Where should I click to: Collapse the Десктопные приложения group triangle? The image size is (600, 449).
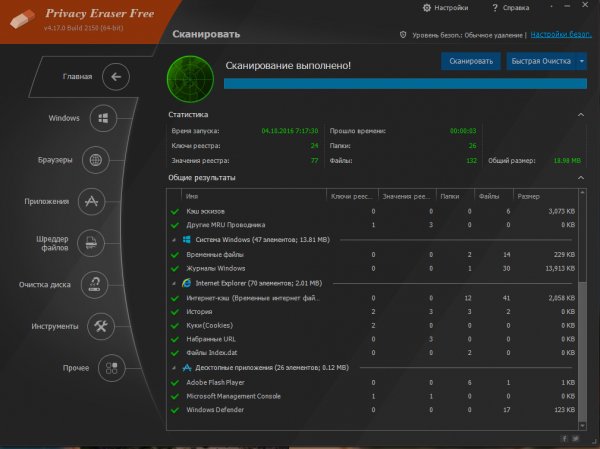pyautogui.click(x=174, y=368)
